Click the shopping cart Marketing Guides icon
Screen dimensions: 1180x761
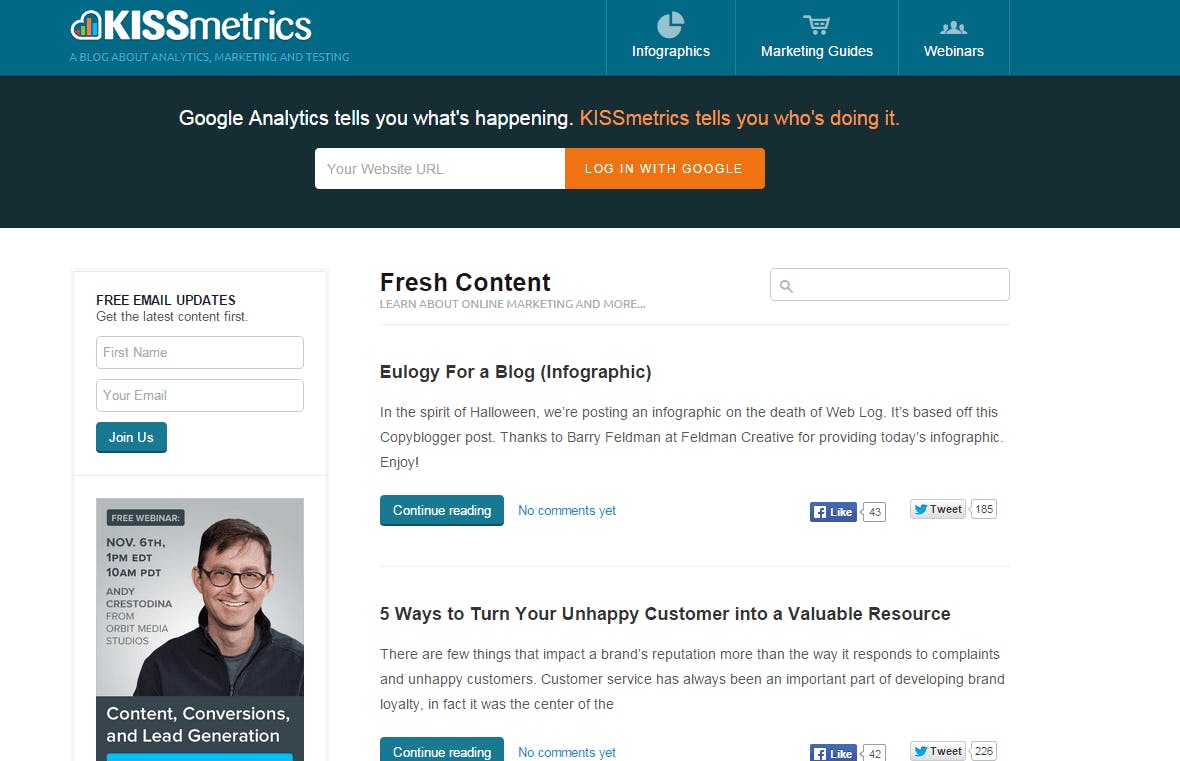(x=816, y=26)
